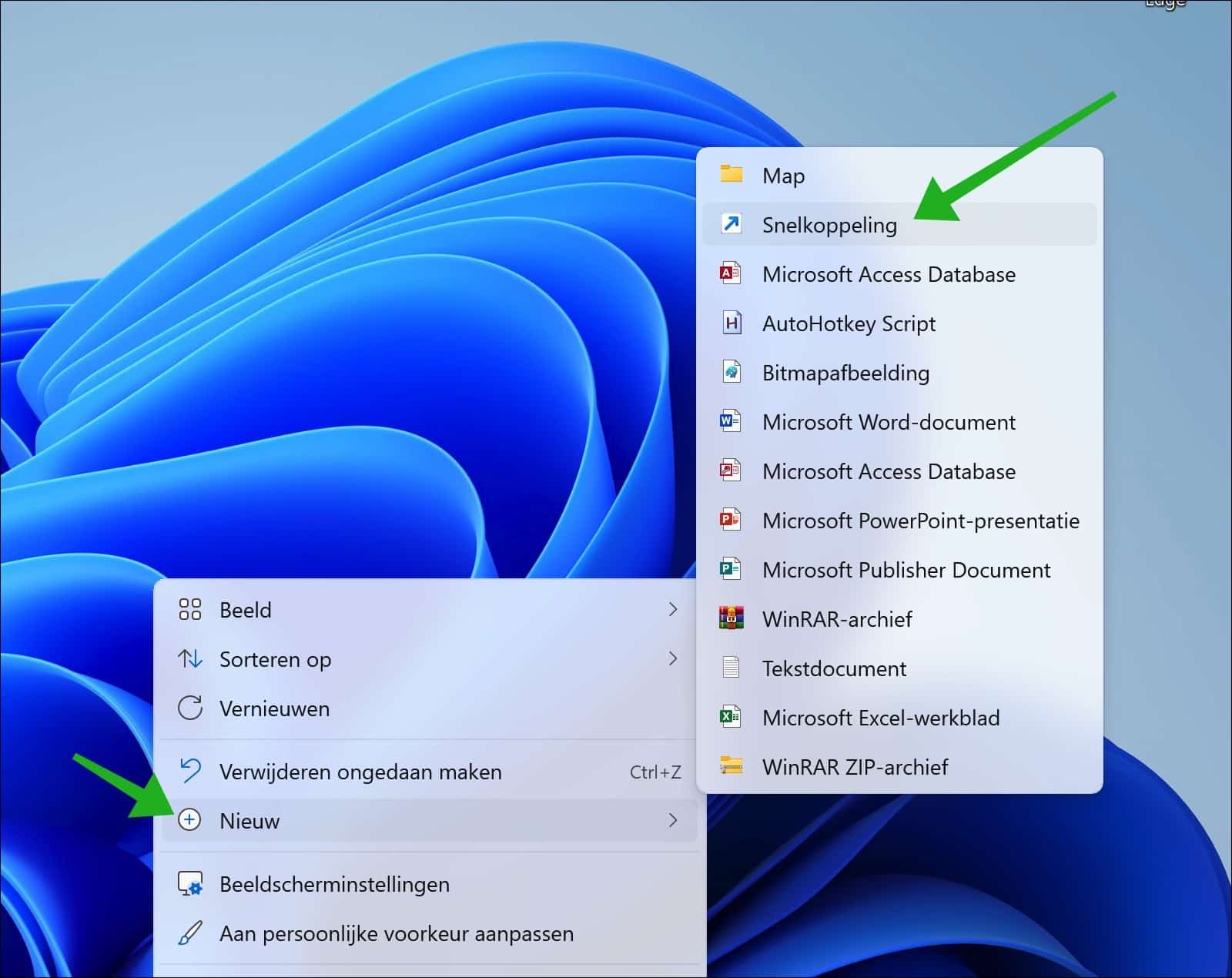Click the Microsoft Publisher Document icon
This screenshot has height=978, width=1232.
pyautogui.click(x=731, y=570)
